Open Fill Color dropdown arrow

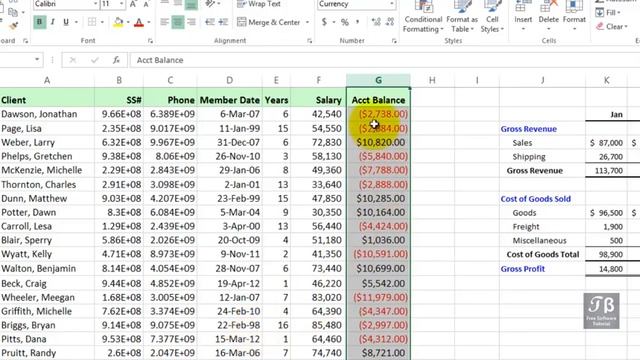(x=128, y=22)
